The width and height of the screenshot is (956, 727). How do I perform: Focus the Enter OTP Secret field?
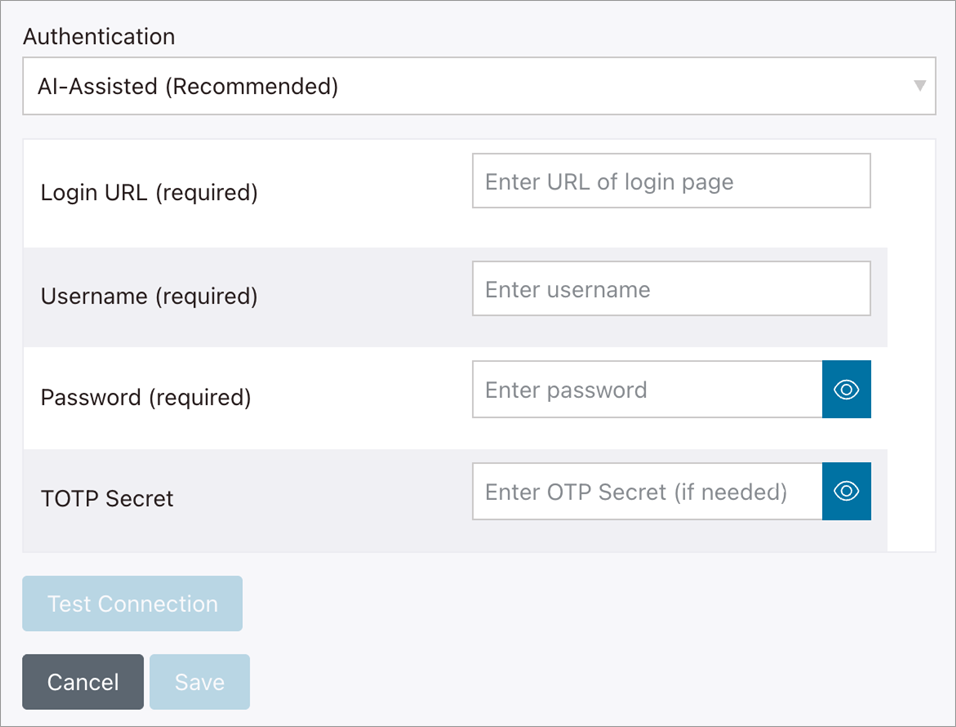pos(646,491)
